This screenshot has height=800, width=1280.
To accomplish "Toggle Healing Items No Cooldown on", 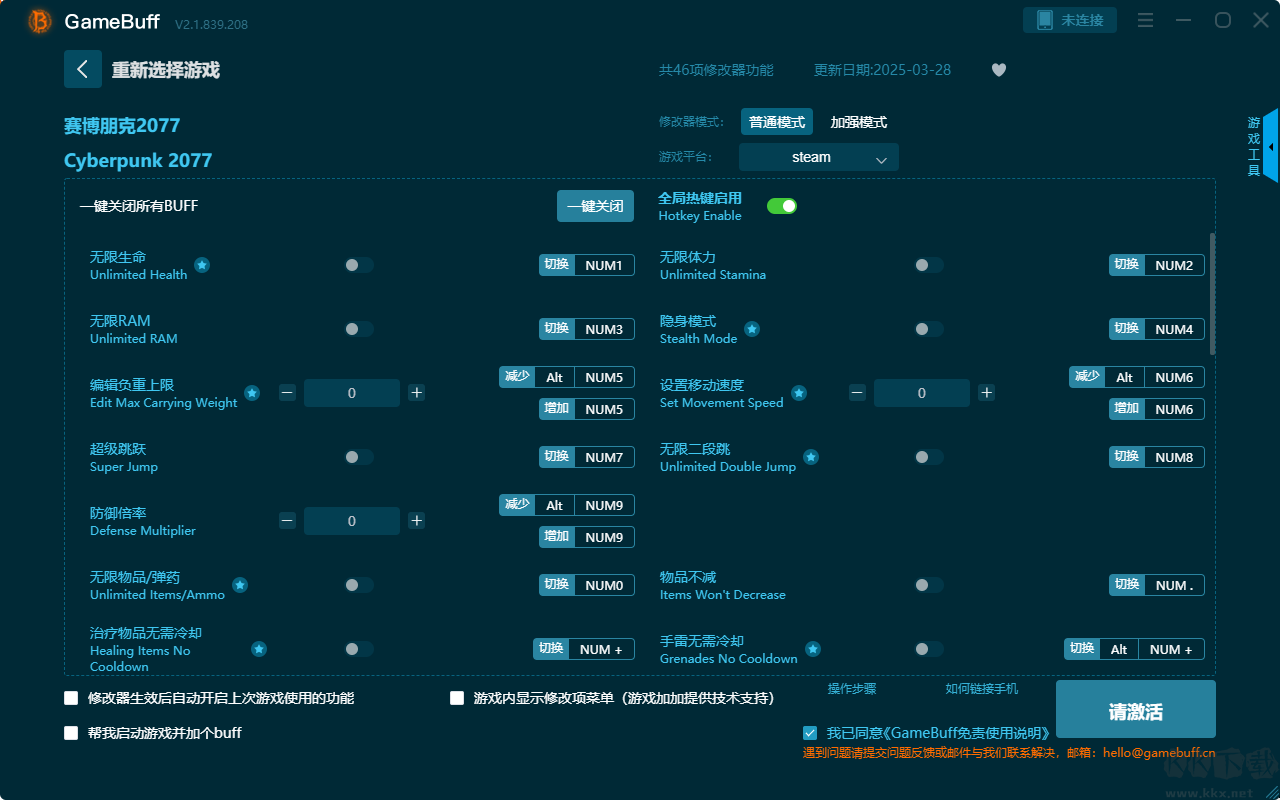I will click(x=359, y=649).
